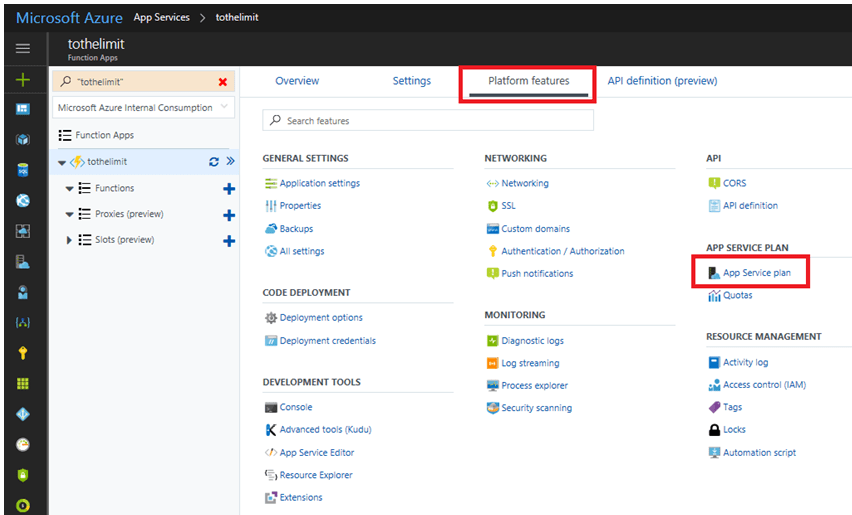This screenshot has width=852, height=515.
Task: Click the Application settings icon
Action: pyautogui.click(x=271, y=183)
